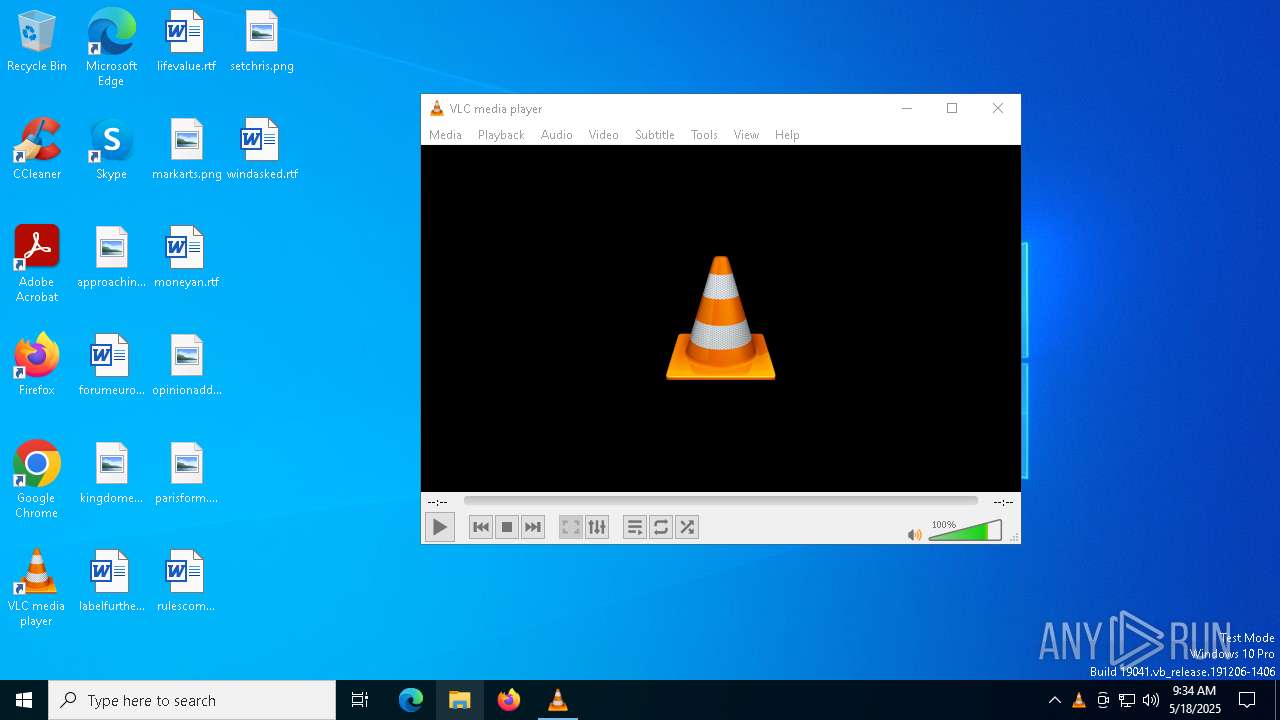Select the CCleaner desktop shortcut
The image size is (1280, 720).
[37, 150]
